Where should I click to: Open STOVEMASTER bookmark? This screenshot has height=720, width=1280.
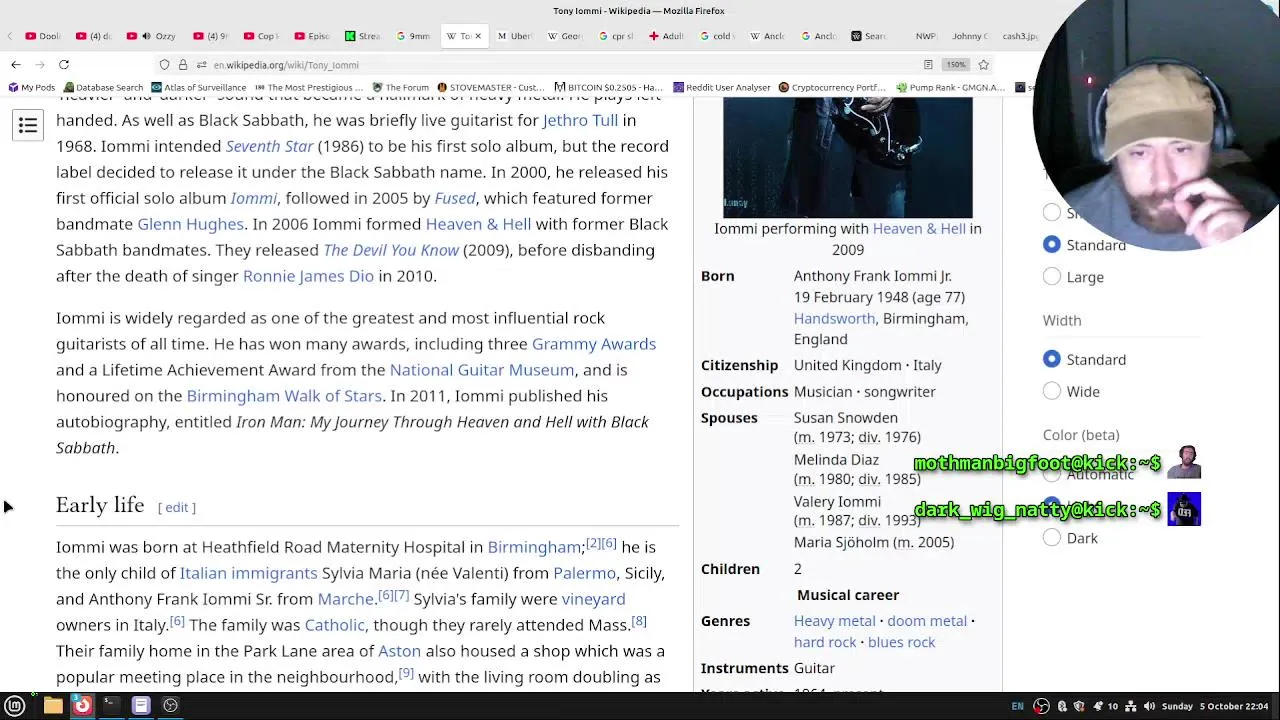click(490, 88)
